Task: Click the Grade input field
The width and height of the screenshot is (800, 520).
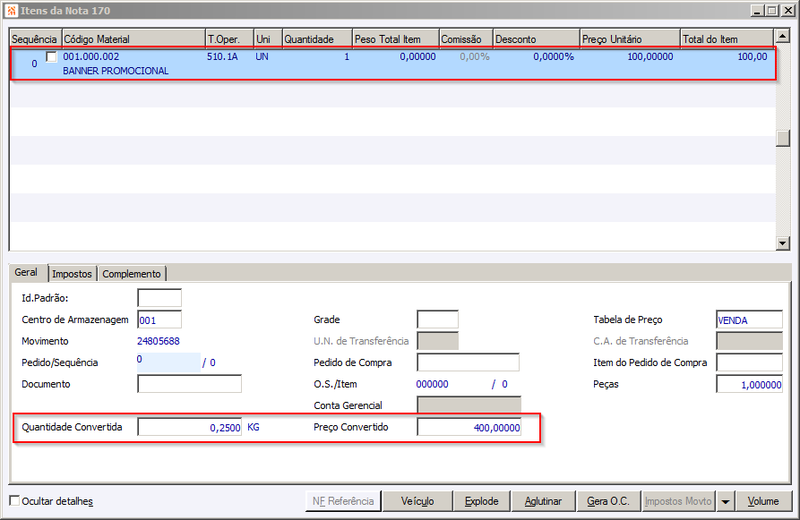Action: (437, 319)
